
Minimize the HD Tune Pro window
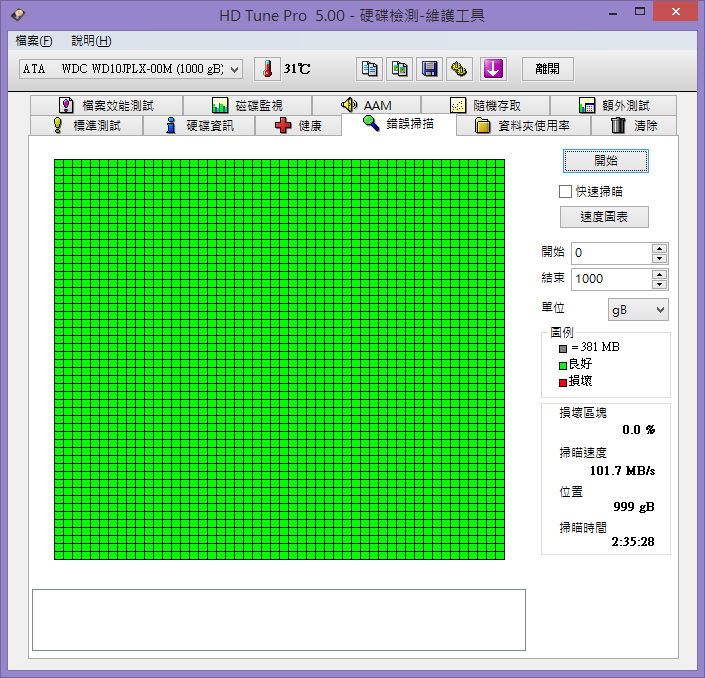[612, 12]
